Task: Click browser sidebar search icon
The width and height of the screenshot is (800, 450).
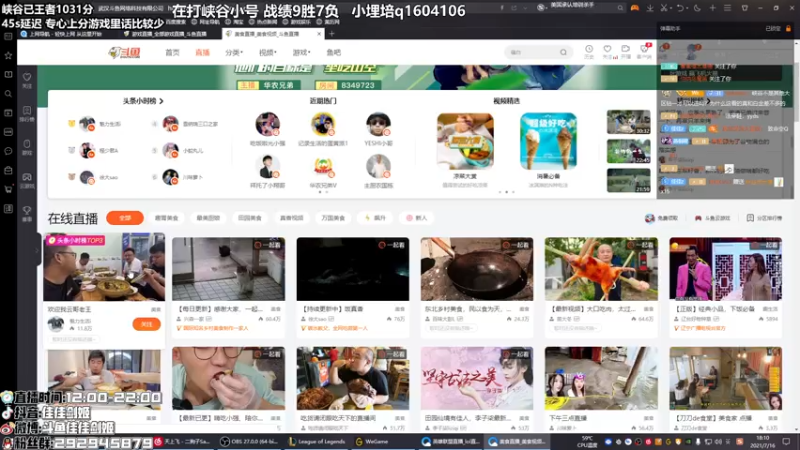Action: pyautogui.click(x=8, y=94)
